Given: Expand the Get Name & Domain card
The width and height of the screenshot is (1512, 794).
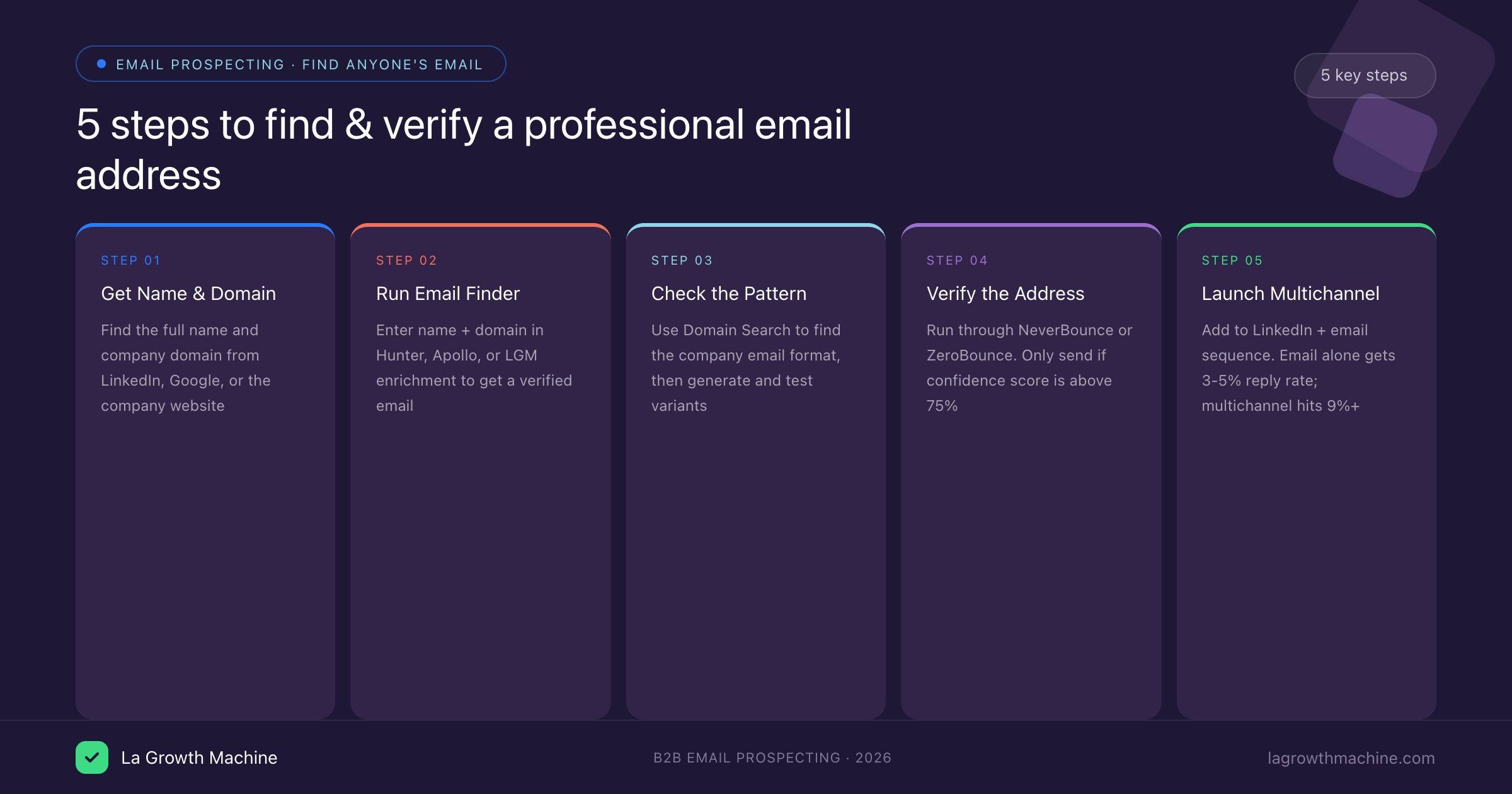Looking at the screenshot, I should 205,473.
